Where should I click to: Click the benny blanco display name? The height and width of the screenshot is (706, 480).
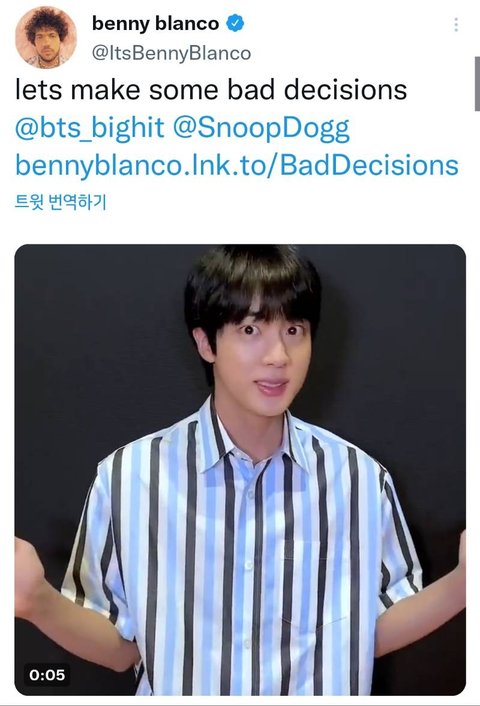155,23
